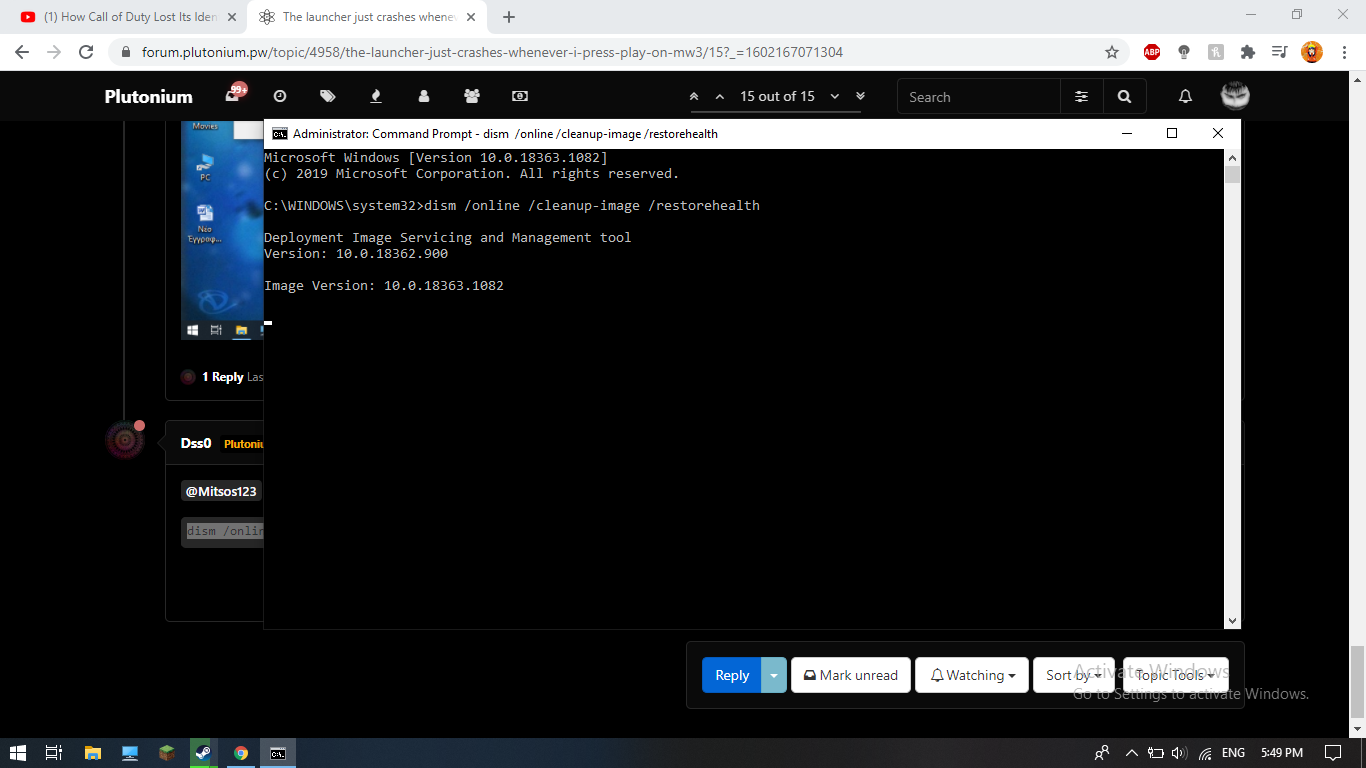Open the media control playlist icon
The height and width of the screenshot is (768, 1366).
pyautogui.click(x=1280, y=52)
